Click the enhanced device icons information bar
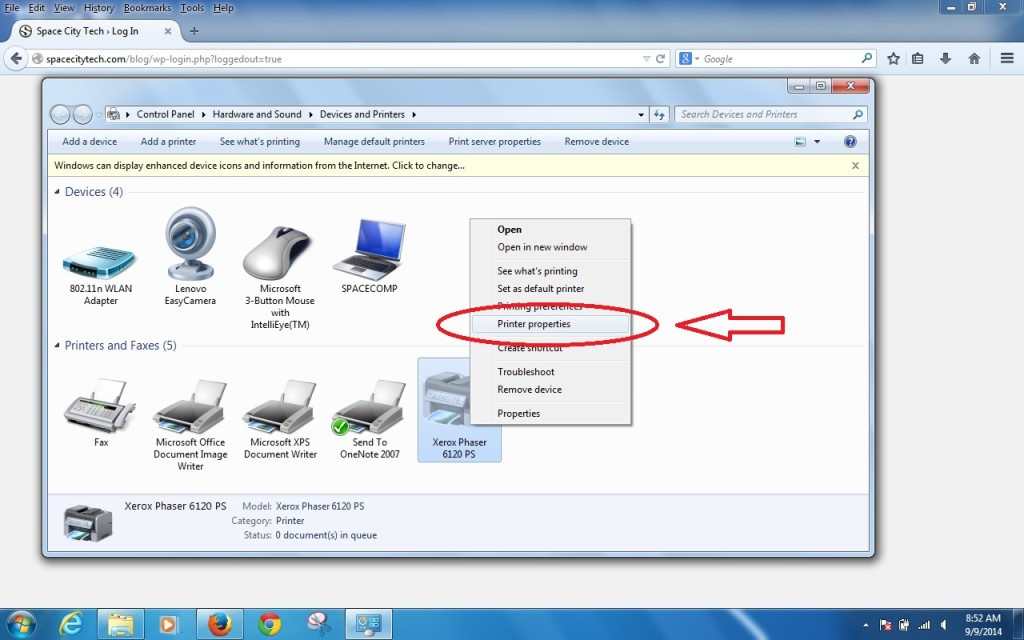Screen dimensions: 1024x640 458,166
